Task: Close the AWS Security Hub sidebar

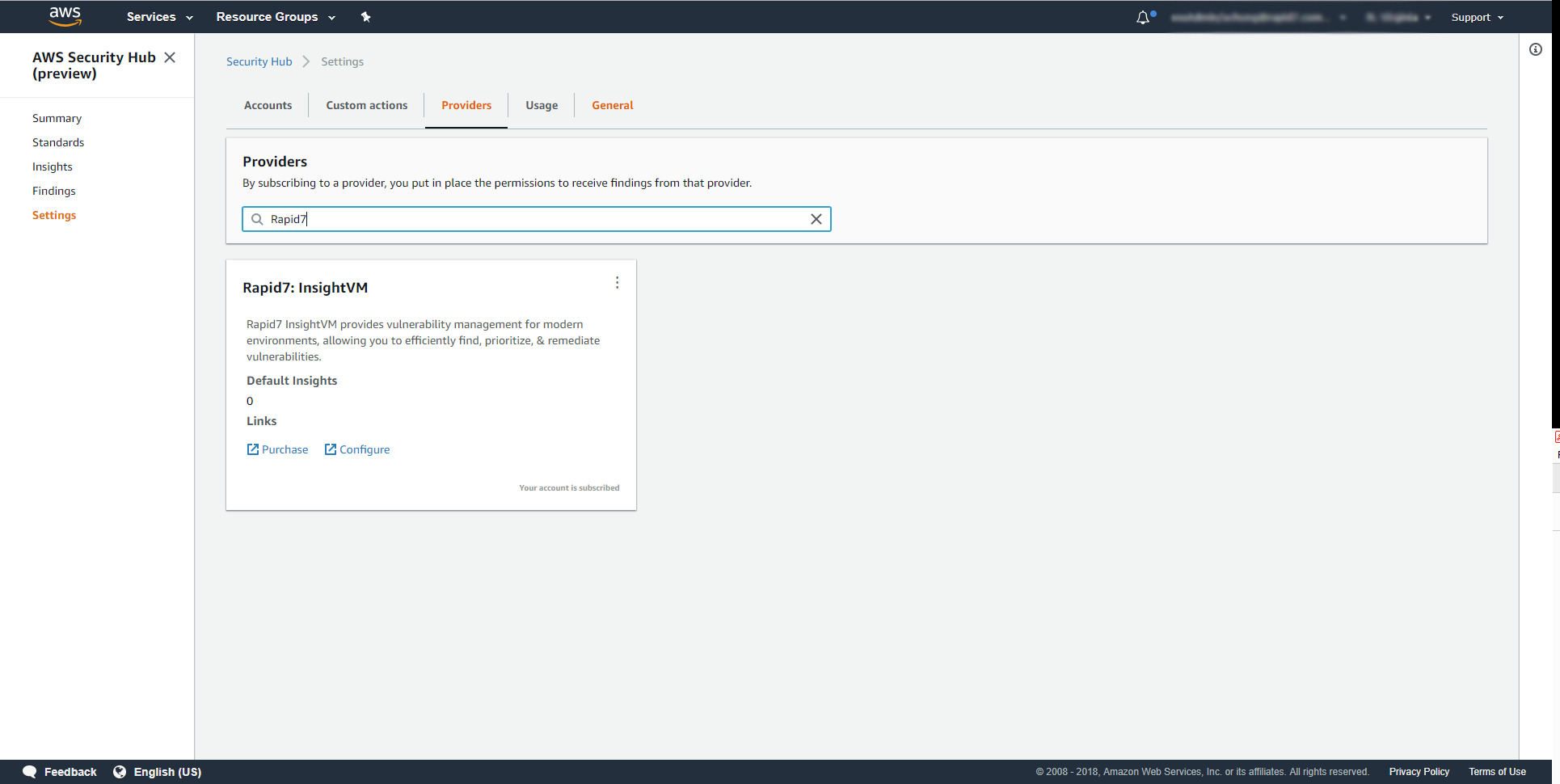Action: [170, 57]
